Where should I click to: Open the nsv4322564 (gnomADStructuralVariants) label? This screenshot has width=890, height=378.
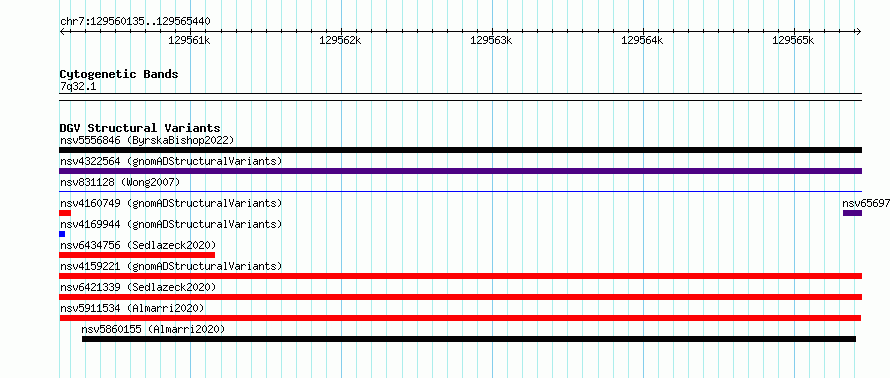(x=171, y=161)
